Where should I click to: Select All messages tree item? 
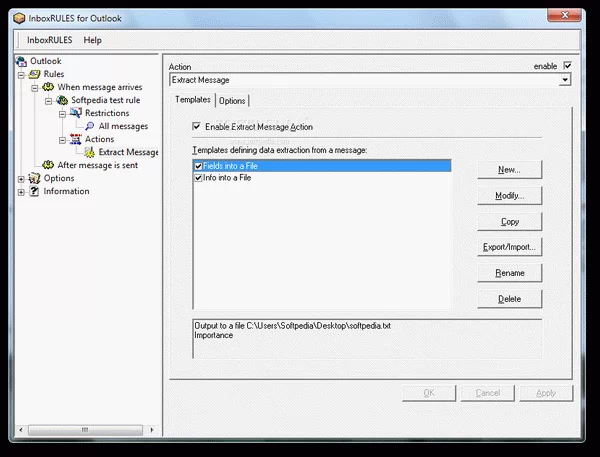click(123, 126)
